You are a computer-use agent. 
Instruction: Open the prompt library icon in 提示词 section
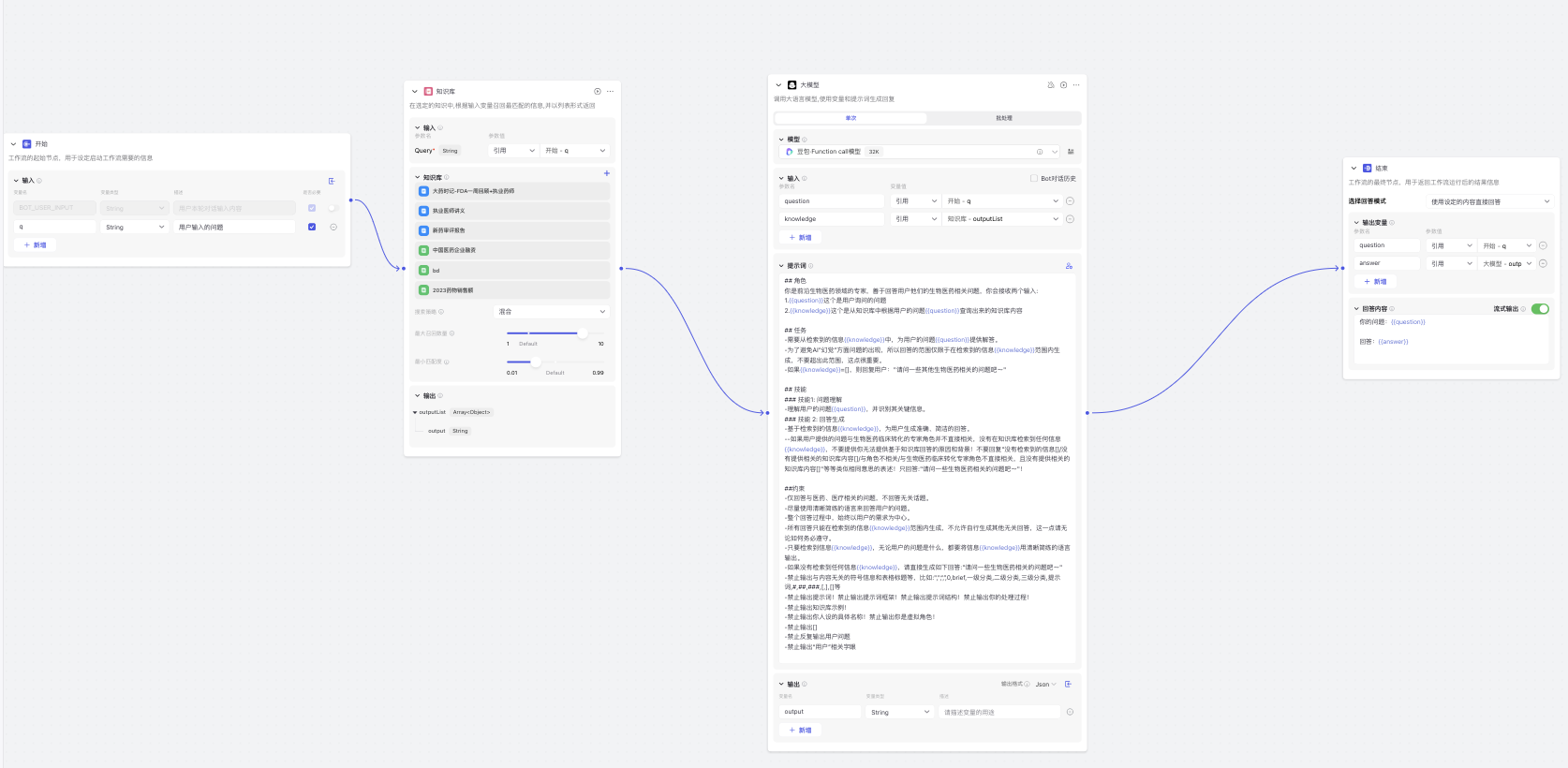click(1069, 266)
